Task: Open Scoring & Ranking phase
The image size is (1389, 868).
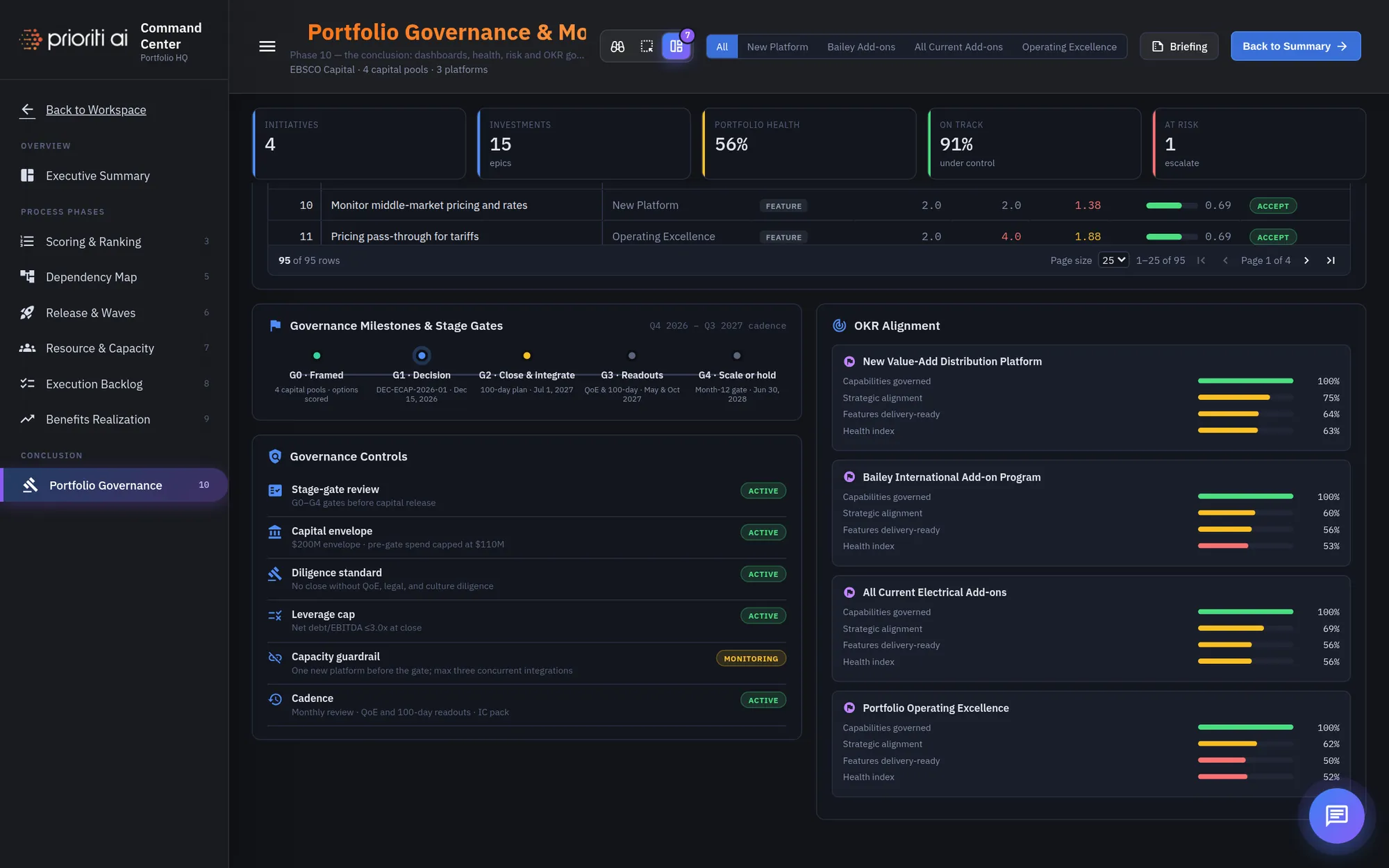Action: coord(115,242)
